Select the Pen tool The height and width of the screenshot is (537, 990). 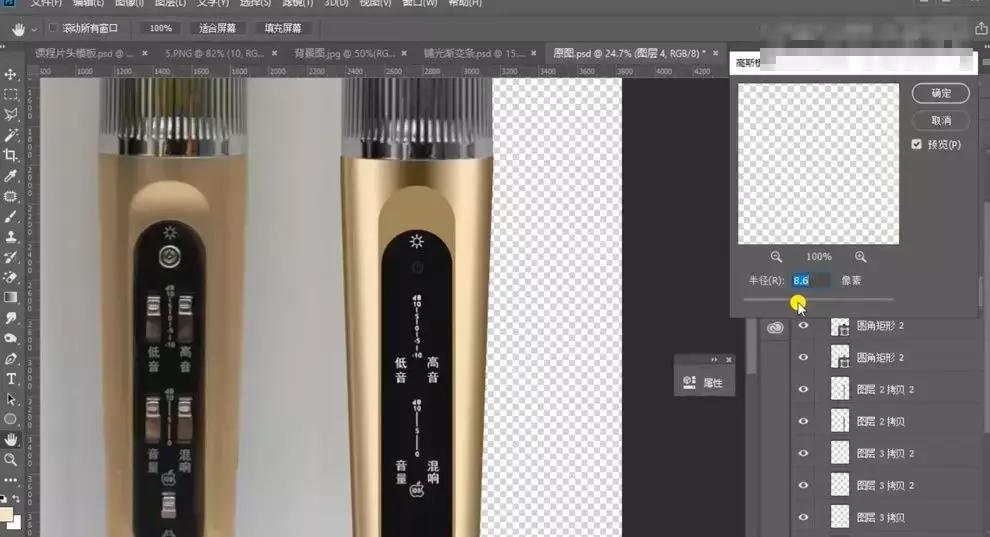click(x=11, y=358)
